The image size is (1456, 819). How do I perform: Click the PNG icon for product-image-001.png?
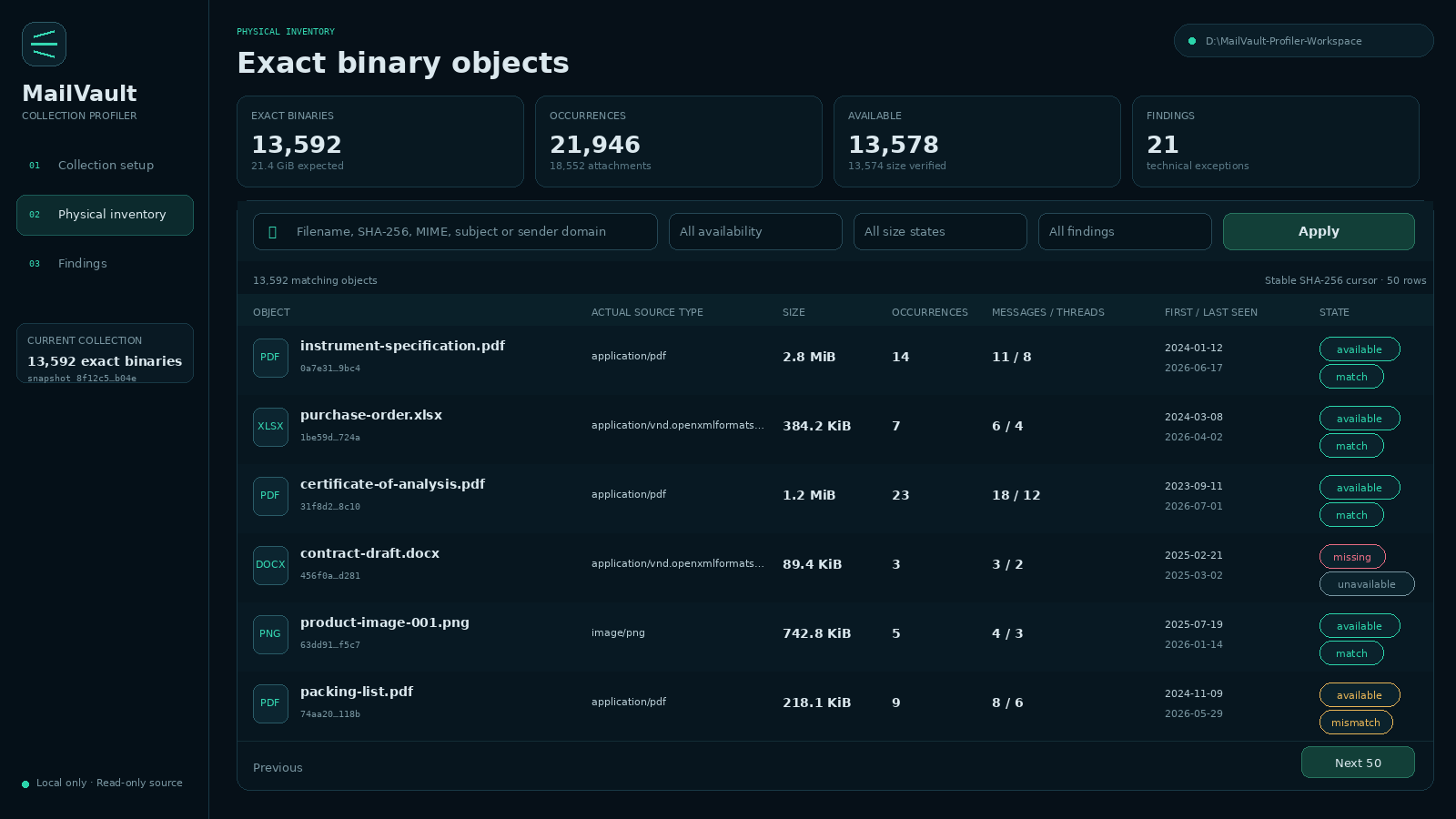click(x=270, y=634)
